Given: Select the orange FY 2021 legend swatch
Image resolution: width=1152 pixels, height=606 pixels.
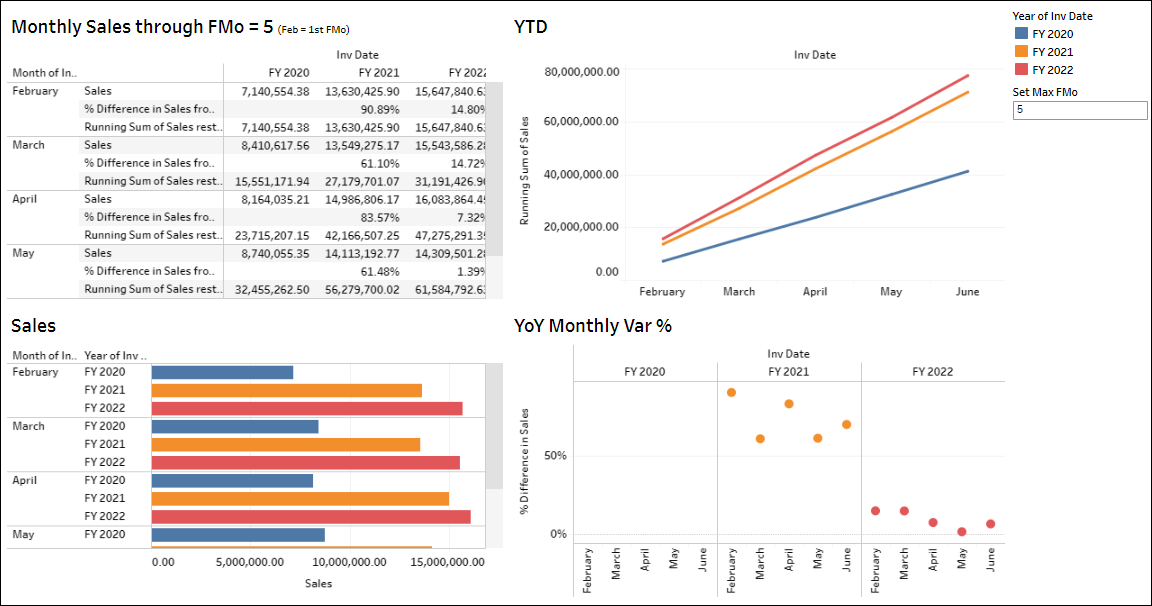Looking at the screenshot, I should pos(1021,52).
